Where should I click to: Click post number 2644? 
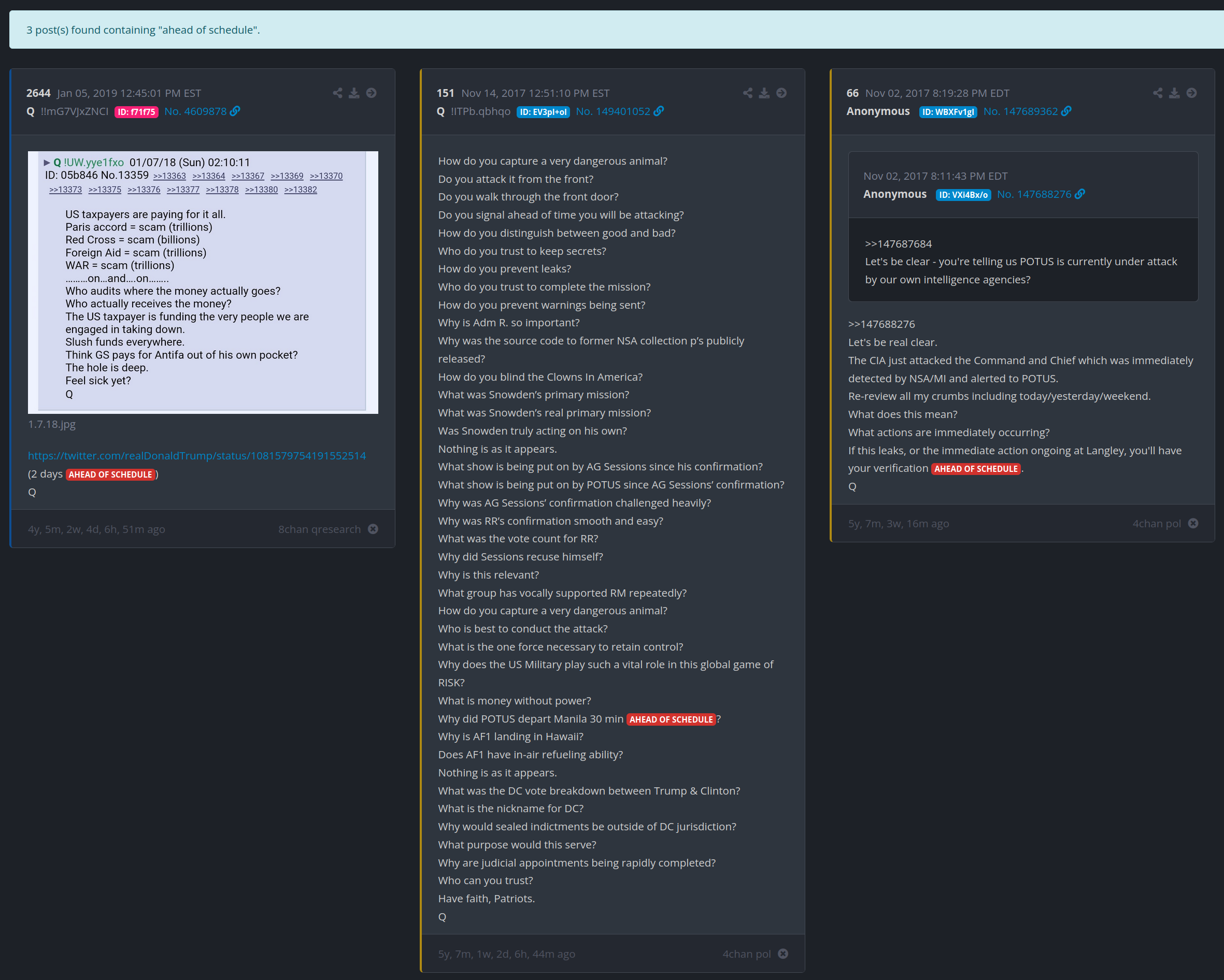[38, 93]
